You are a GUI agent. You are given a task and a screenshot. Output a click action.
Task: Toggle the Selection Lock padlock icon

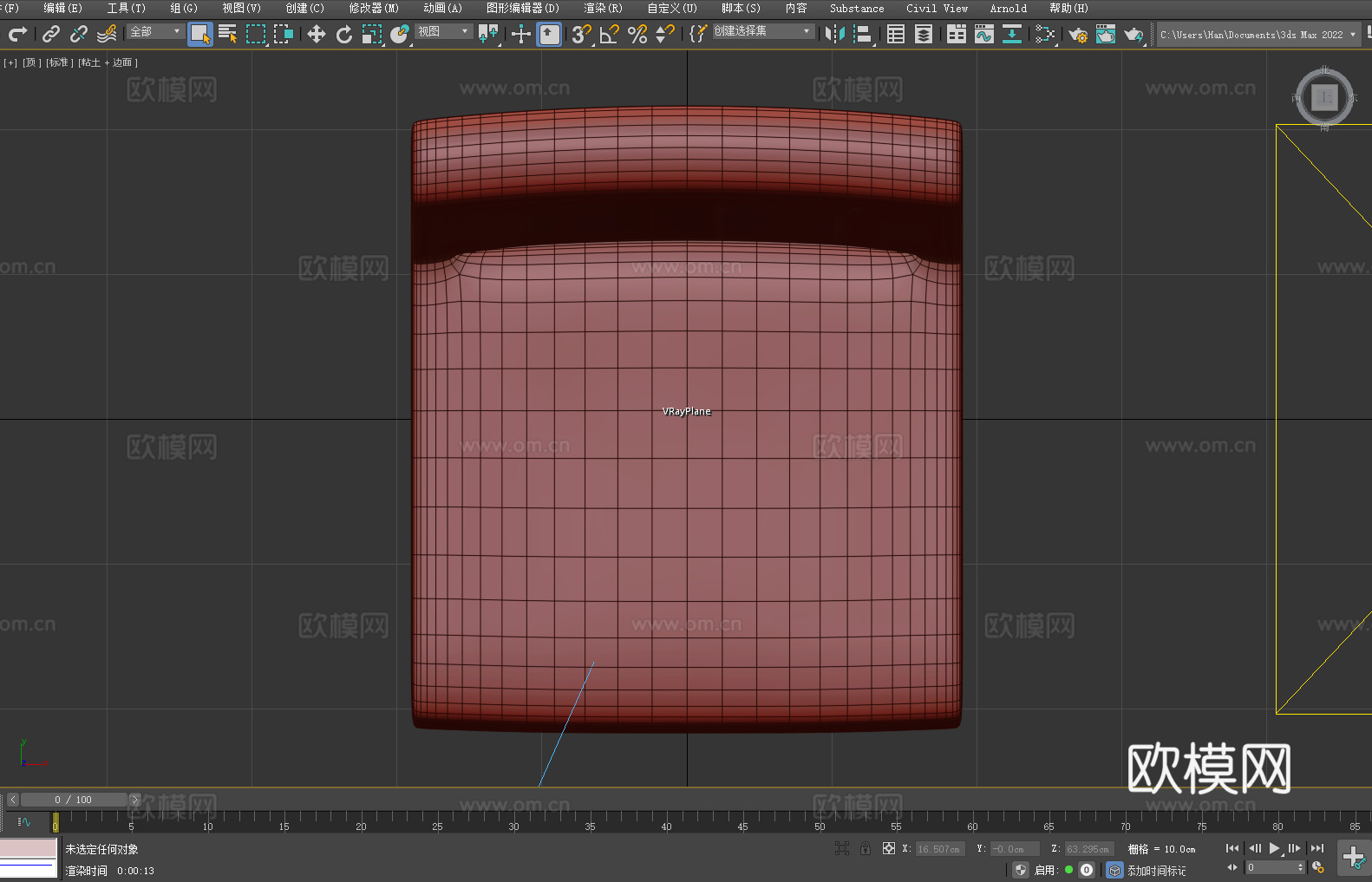pos(866,848)
